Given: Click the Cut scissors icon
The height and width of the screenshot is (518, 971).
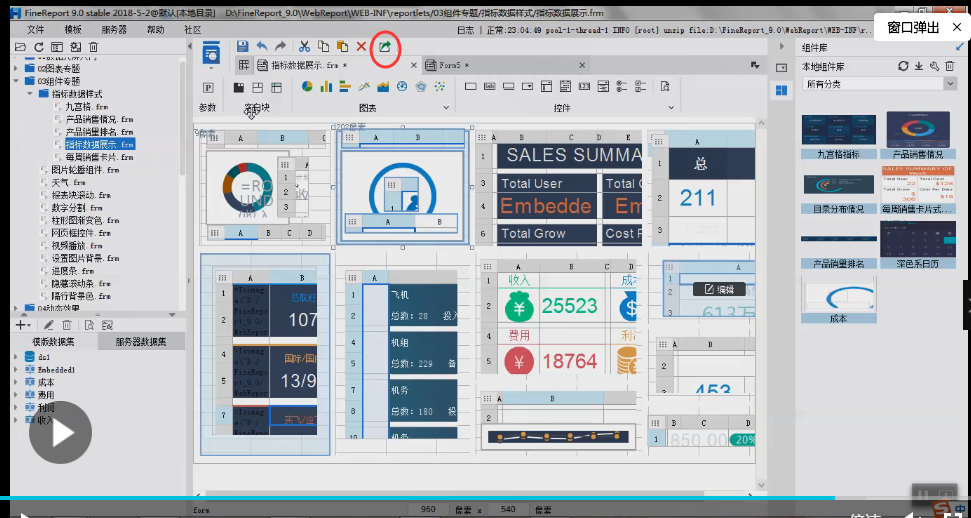Looking at the screenshot, I should tap(304, 46).
